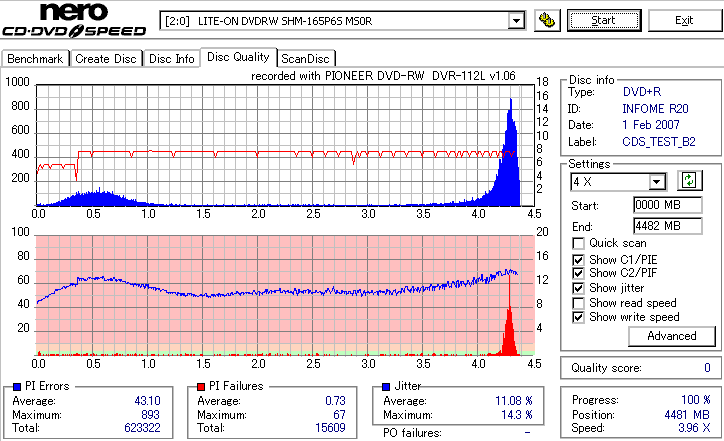The image size is (724, 441).
Task: Click PI Failures maximum 67
Action: [x=339, y=415]
